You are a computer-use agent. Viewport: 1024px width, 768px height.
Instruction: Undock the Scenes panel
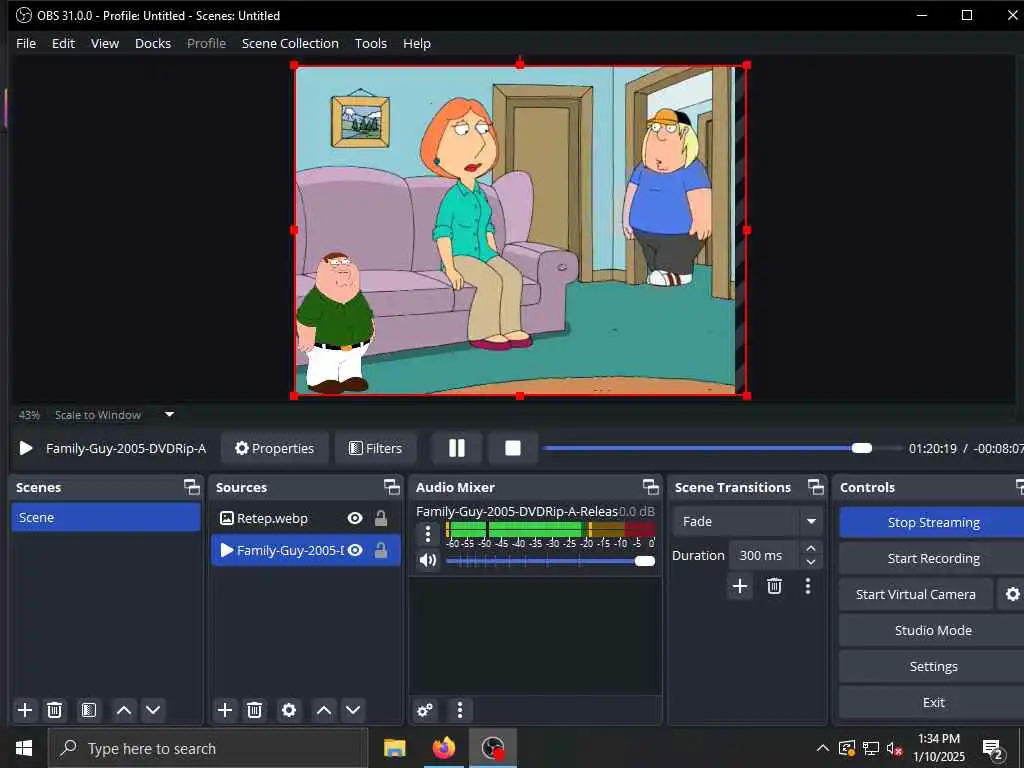pyautogui.click(x=191, y=487)
